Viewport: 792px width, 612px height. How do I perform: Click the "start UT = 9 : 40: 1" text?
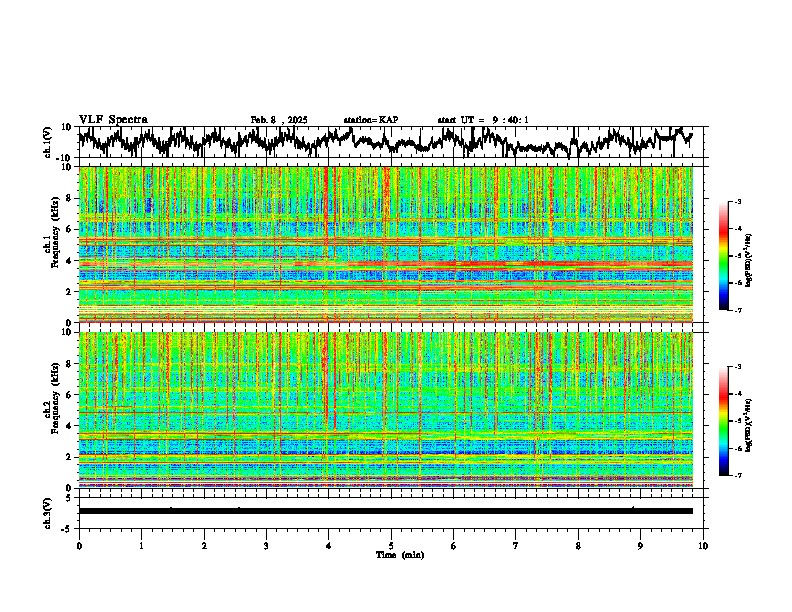(x=483, y=120)
